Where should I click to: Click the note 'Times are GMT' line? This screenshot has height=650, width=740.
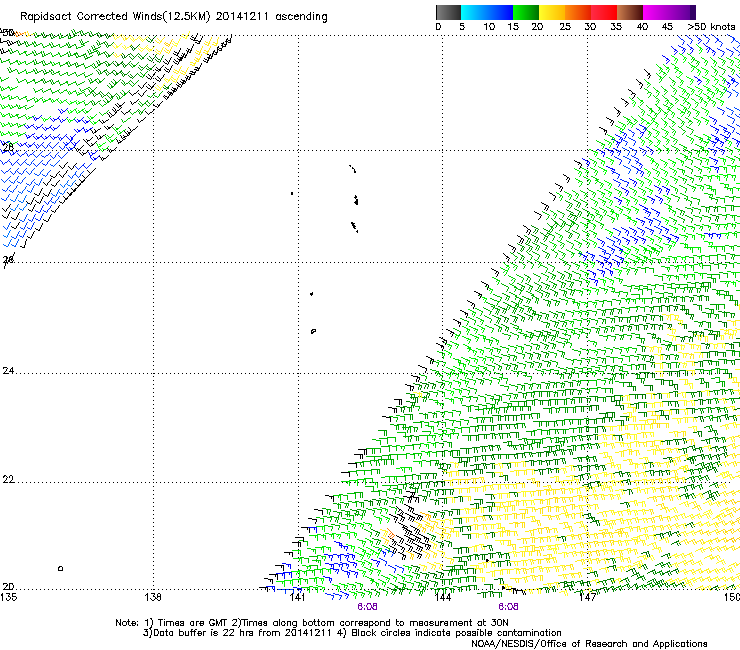(x=312, y=623)
